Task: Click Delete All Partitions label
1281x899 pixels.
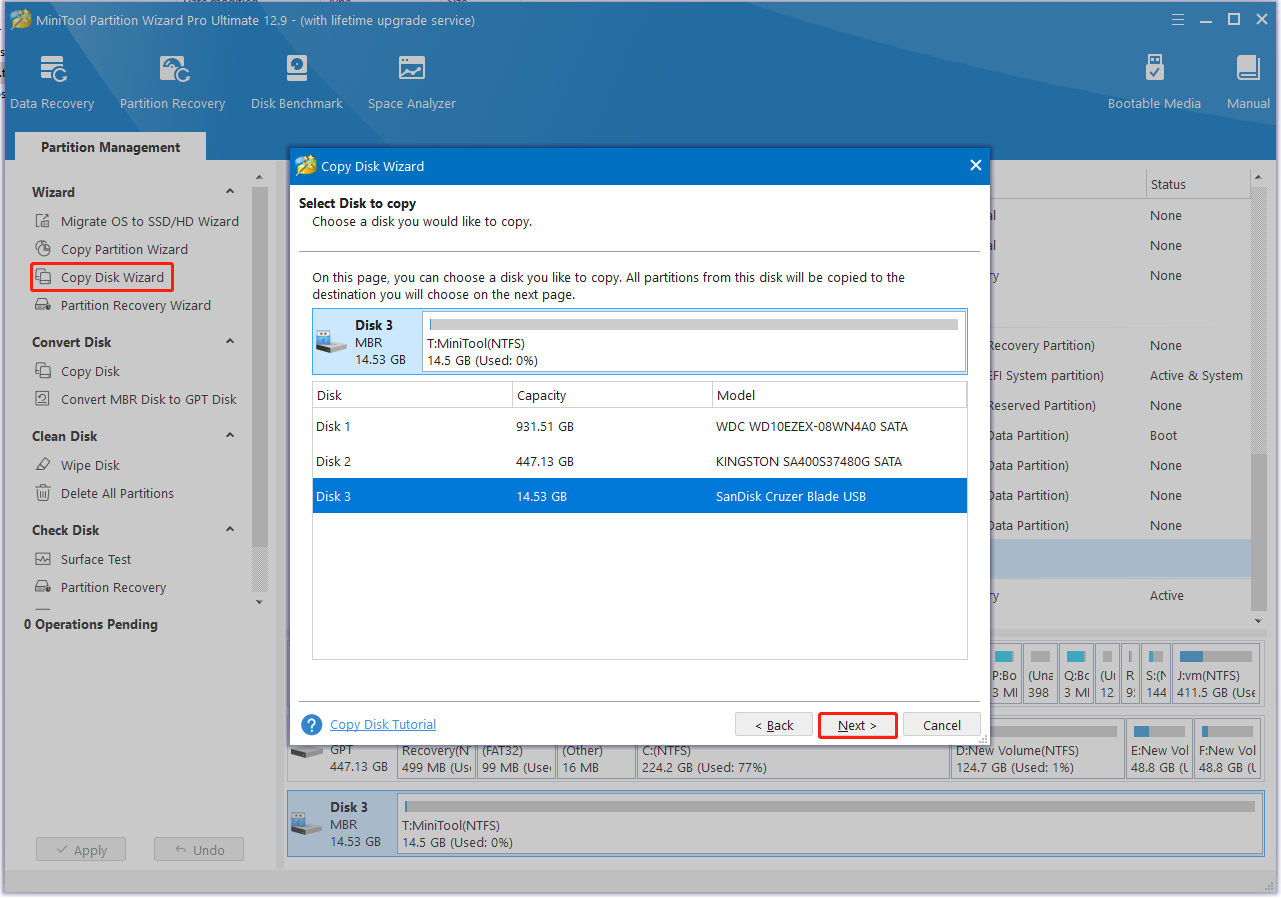Action: pos(117,493)
